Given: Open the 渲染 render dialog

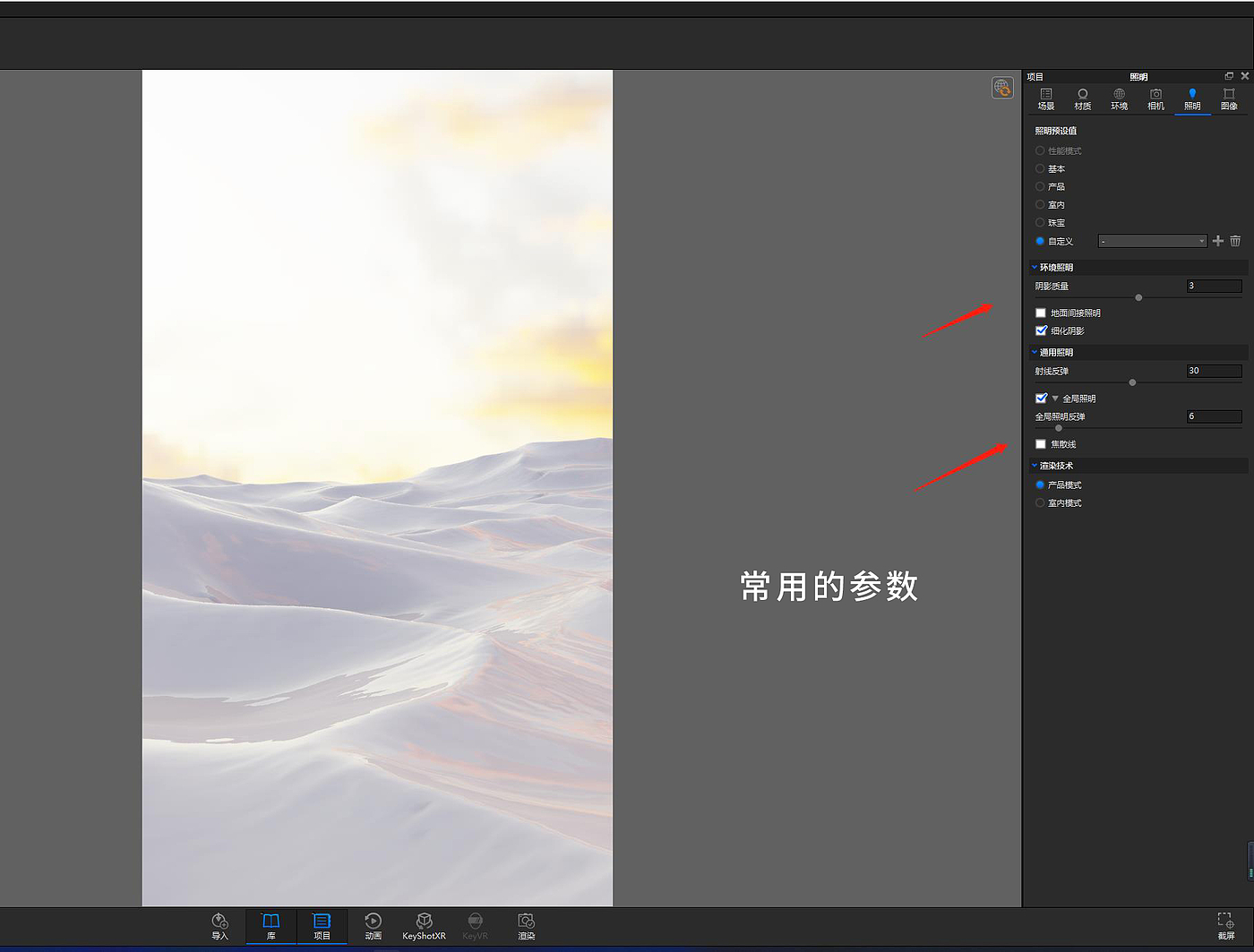Looking at the screenshot, I should point(527,926).
